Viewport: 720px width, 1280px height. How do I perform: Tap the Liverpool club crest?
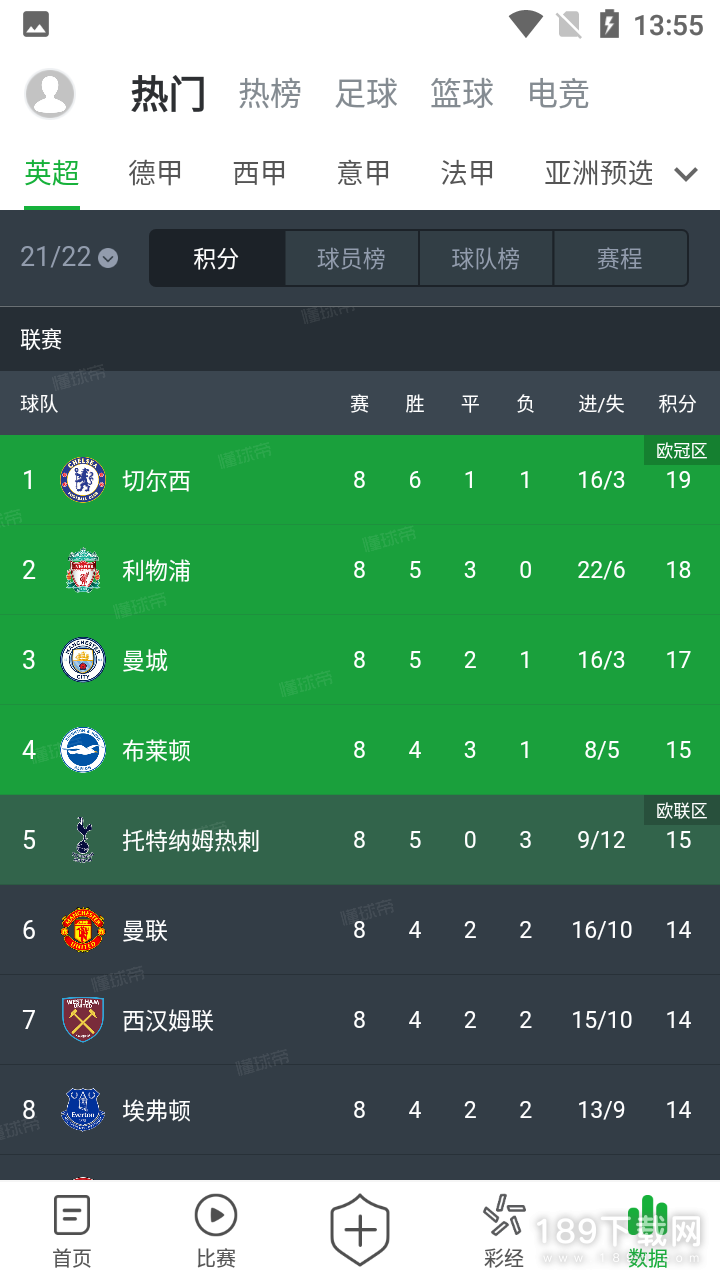point(83,570)
